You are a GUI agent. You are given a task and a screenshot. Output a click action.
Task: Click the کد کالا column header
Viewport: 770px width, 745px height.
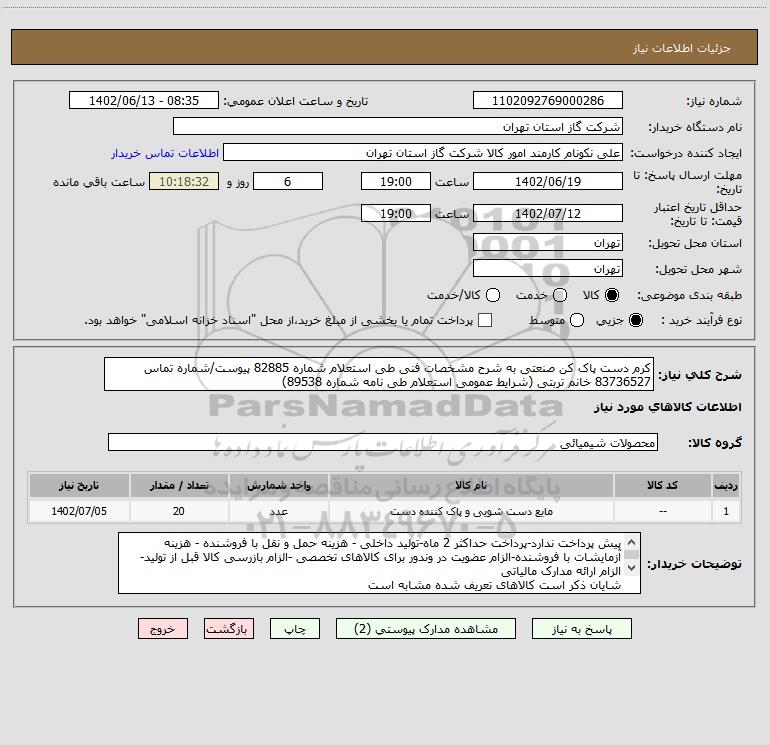663,486
